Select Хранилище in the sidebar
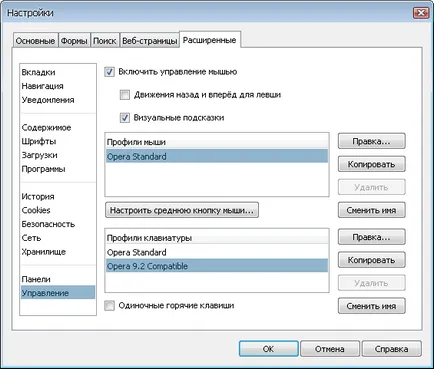The height and width of the screenshot is (369, 434). [x=58, y=252]
